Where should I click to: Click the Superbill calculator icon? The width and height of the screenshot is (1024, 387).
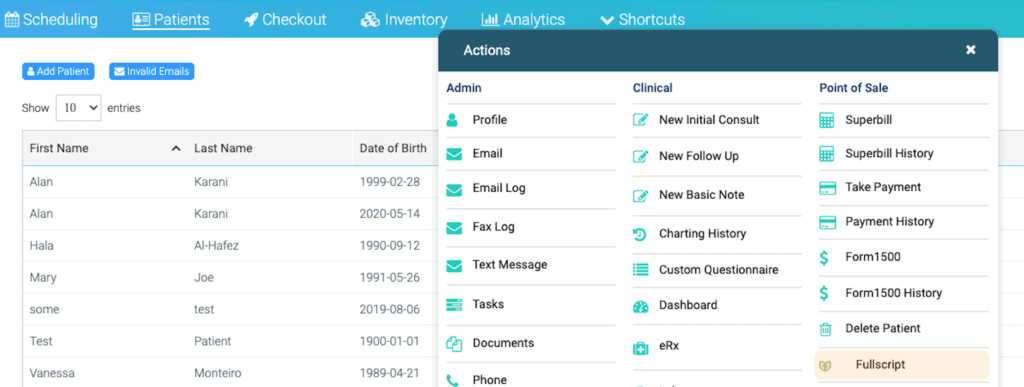[x=827, y=120]
